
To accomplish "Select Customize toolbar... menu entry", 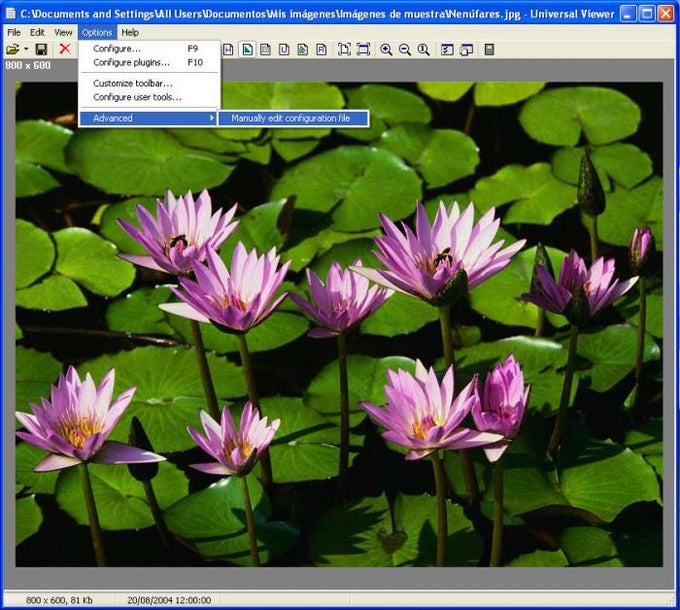I will click(149, 83).
